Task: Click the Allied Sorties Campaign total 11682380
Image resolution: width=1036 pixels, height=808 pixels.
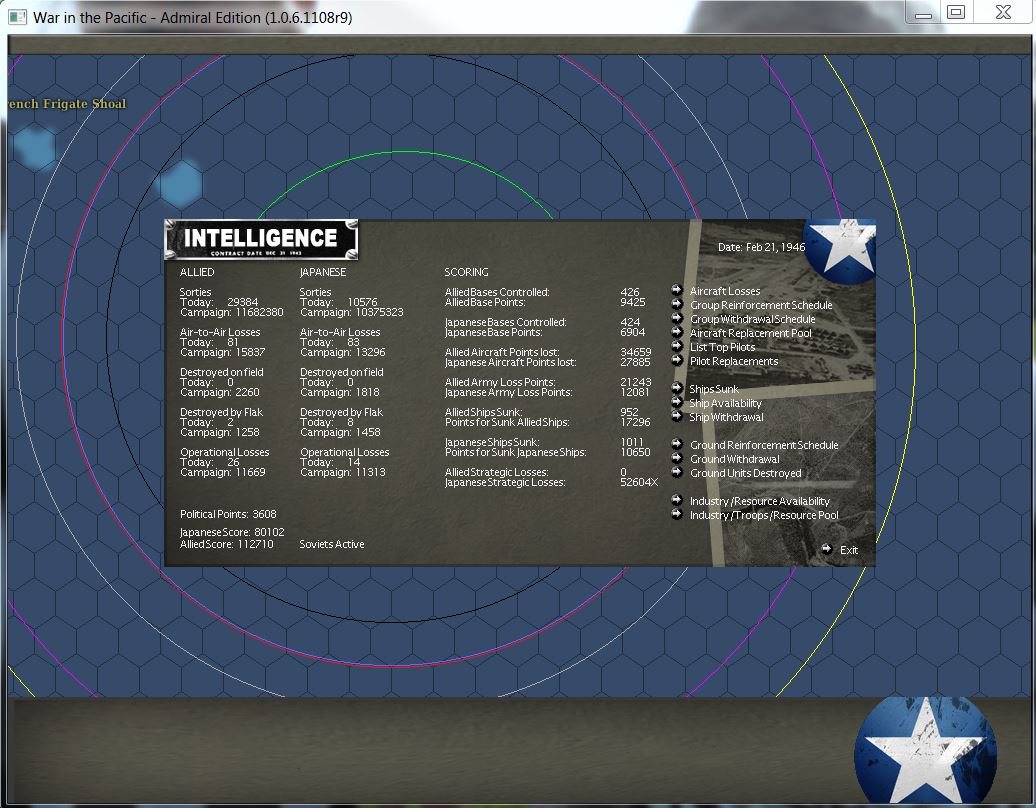Action: 259,312
